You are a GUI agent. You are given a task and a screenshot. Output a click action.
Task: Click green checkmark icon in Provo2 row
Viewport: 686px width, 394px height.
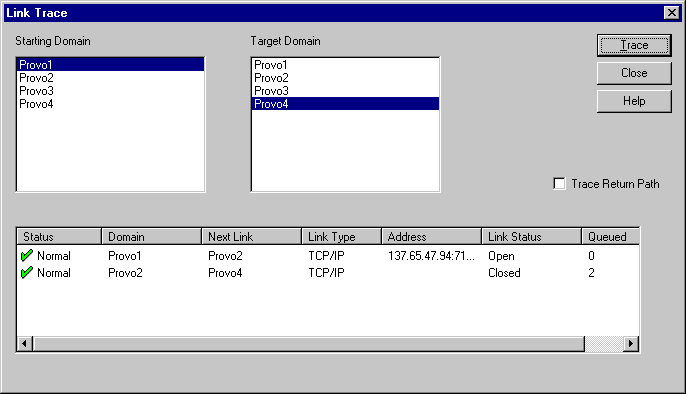(27, 272)
